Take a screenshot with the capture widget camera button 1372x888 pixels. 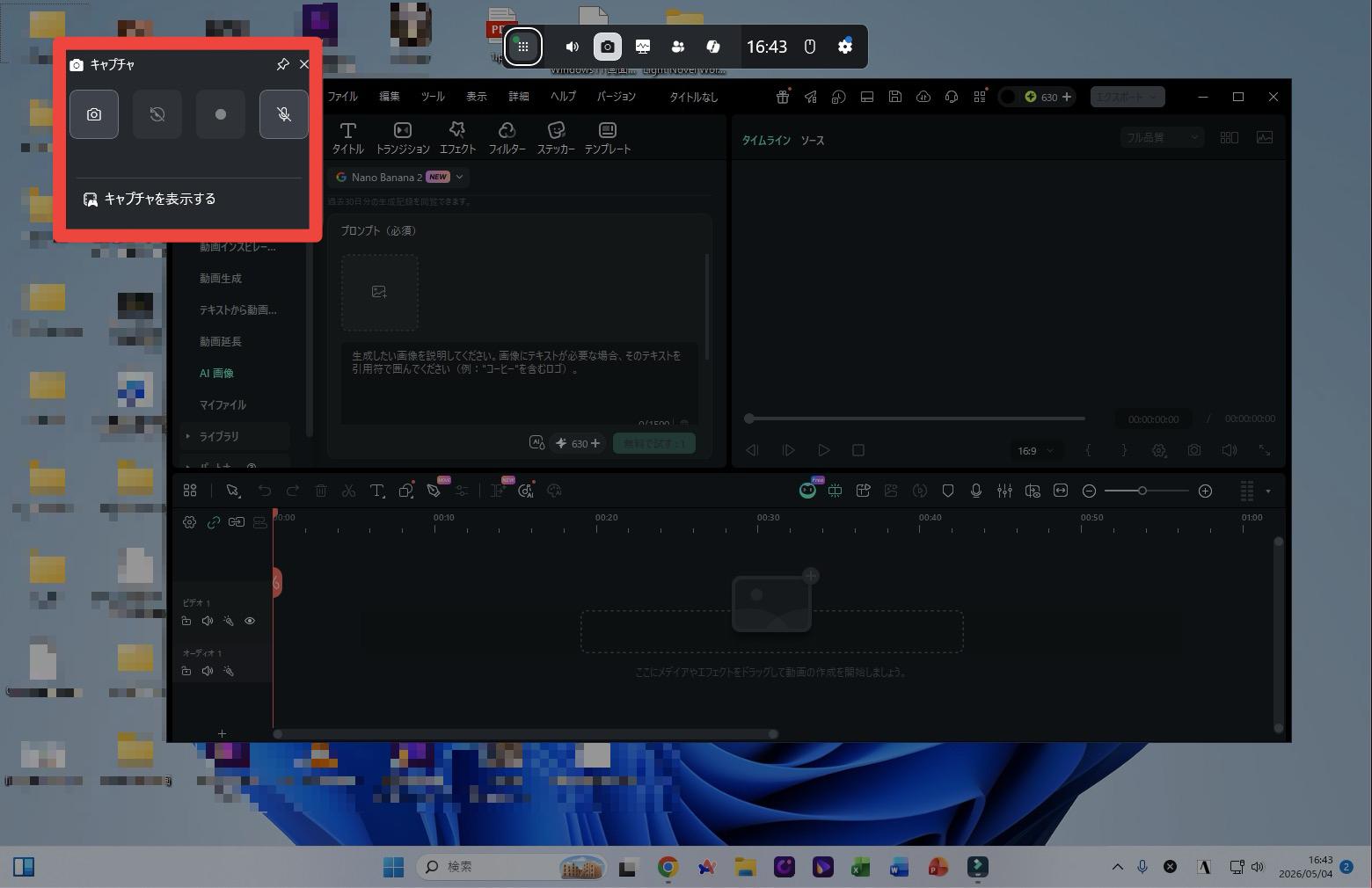(x=94, y=114)
